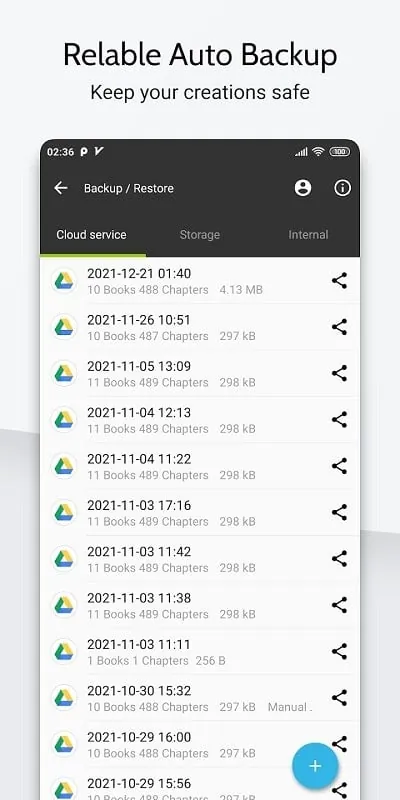This screenshot has width=400, height=800.
Task: Share the 2021-11-03 11:11 backup
Action: tap(339, 652)
